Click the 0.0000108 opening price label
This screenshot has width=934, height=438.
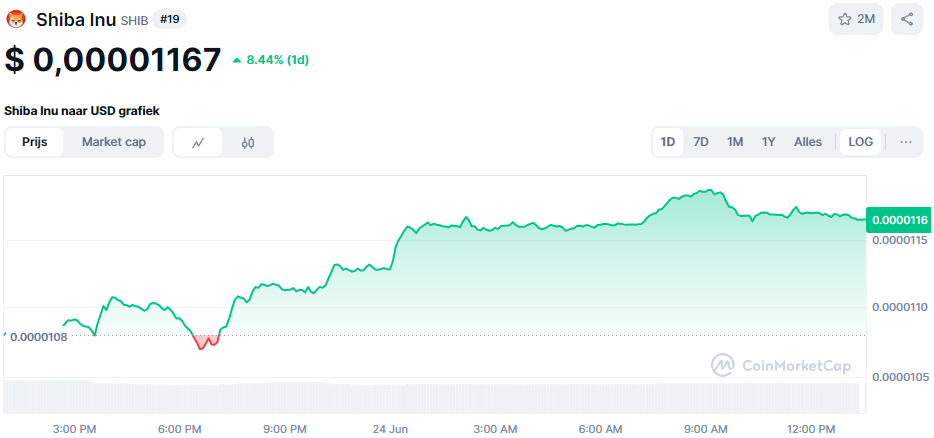pos(39,336)
